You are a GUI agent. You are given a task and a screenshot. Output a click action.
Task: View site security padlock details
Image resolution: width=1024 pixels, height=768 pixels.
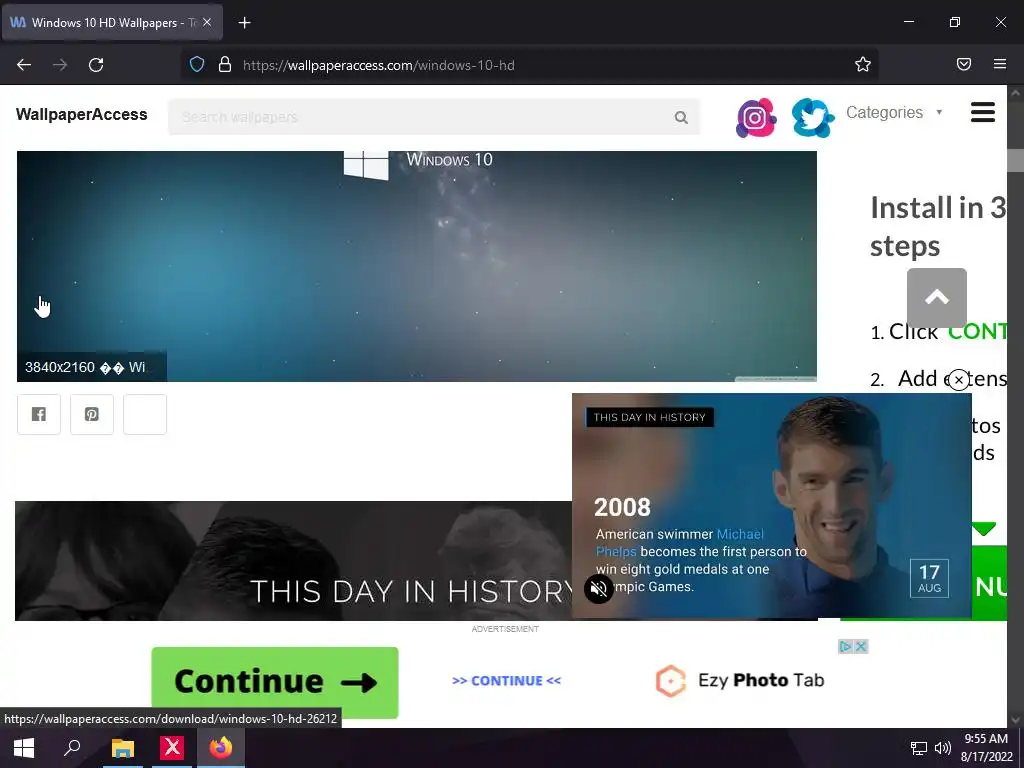[x=225, y=65]
